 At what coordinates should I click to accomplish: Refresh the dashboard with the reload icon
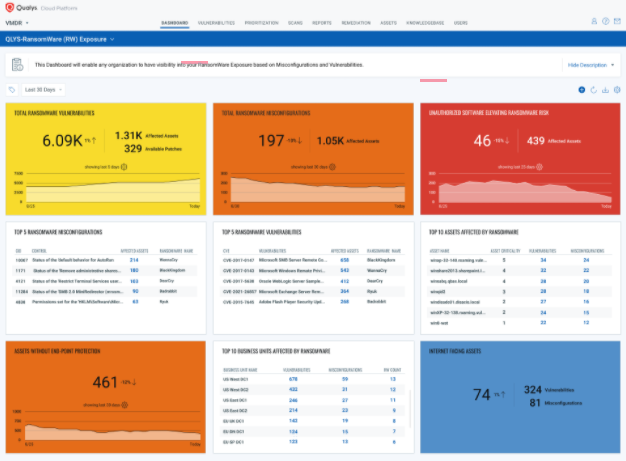[x=594, y=90]
